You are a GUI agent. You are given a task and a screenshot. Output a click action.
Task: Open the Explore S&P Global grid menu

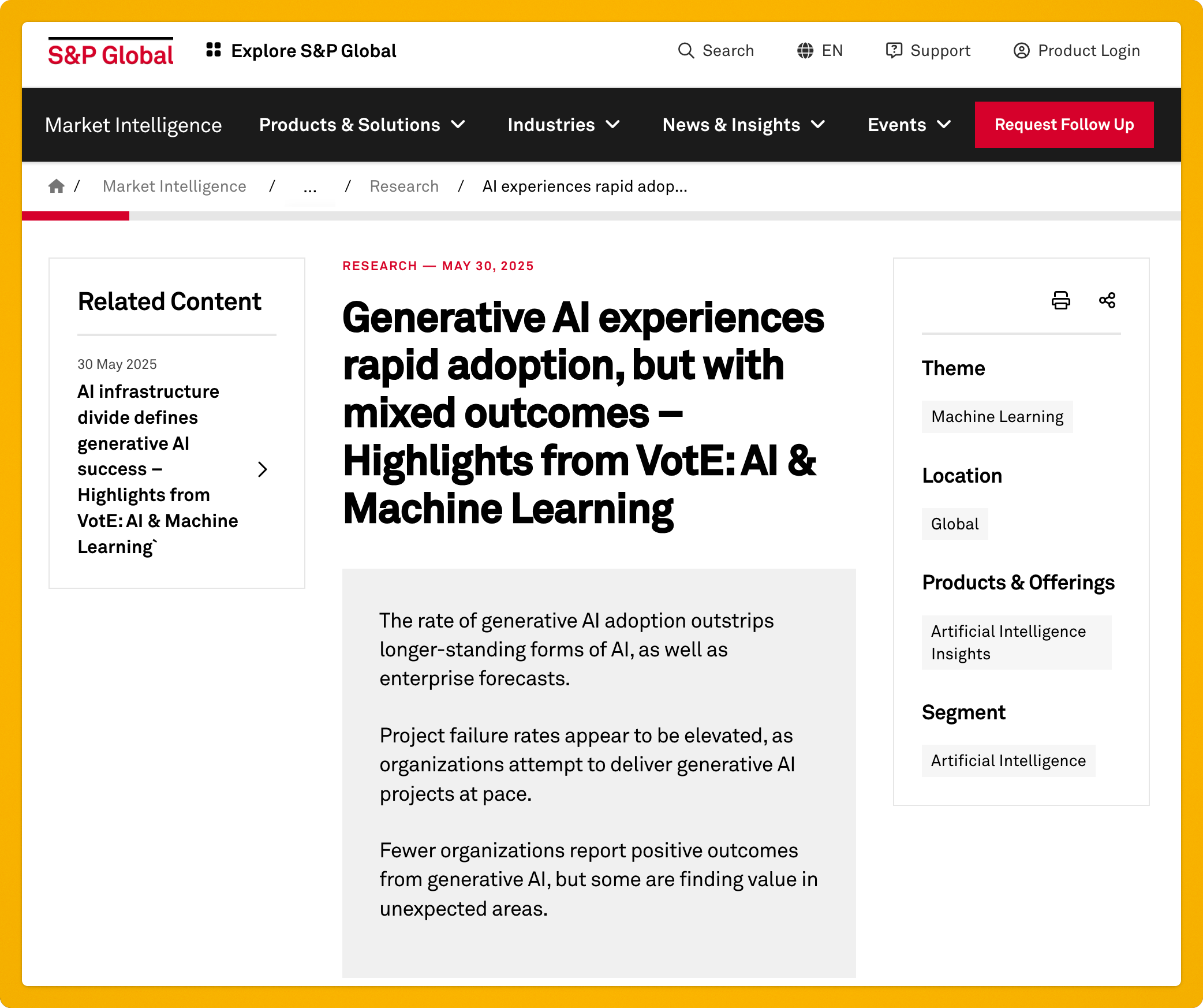pyautogui.click(x=214, y=50)
